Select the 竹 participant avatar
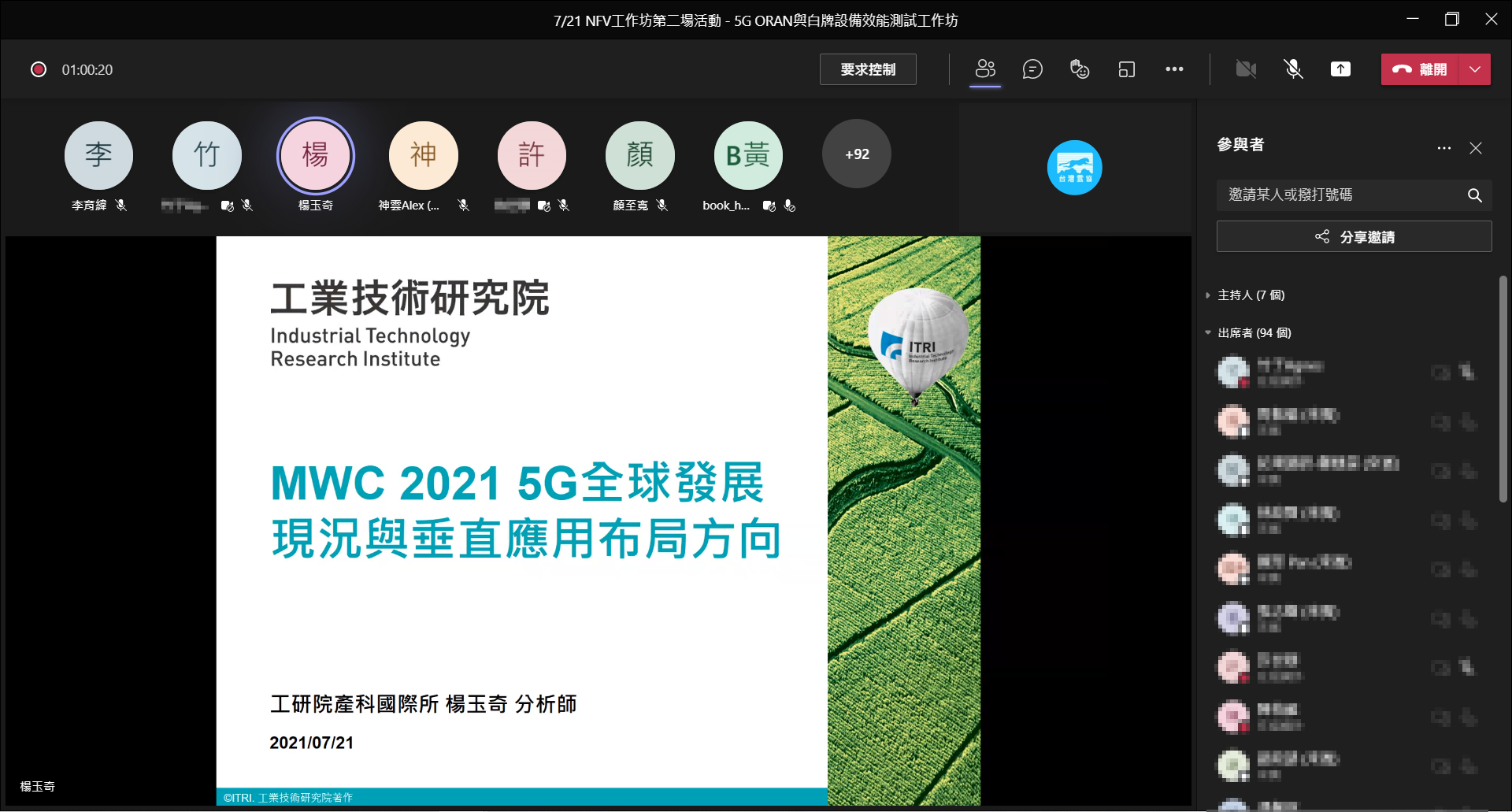This screenshot has height=812, width=1512. (207, 155)
